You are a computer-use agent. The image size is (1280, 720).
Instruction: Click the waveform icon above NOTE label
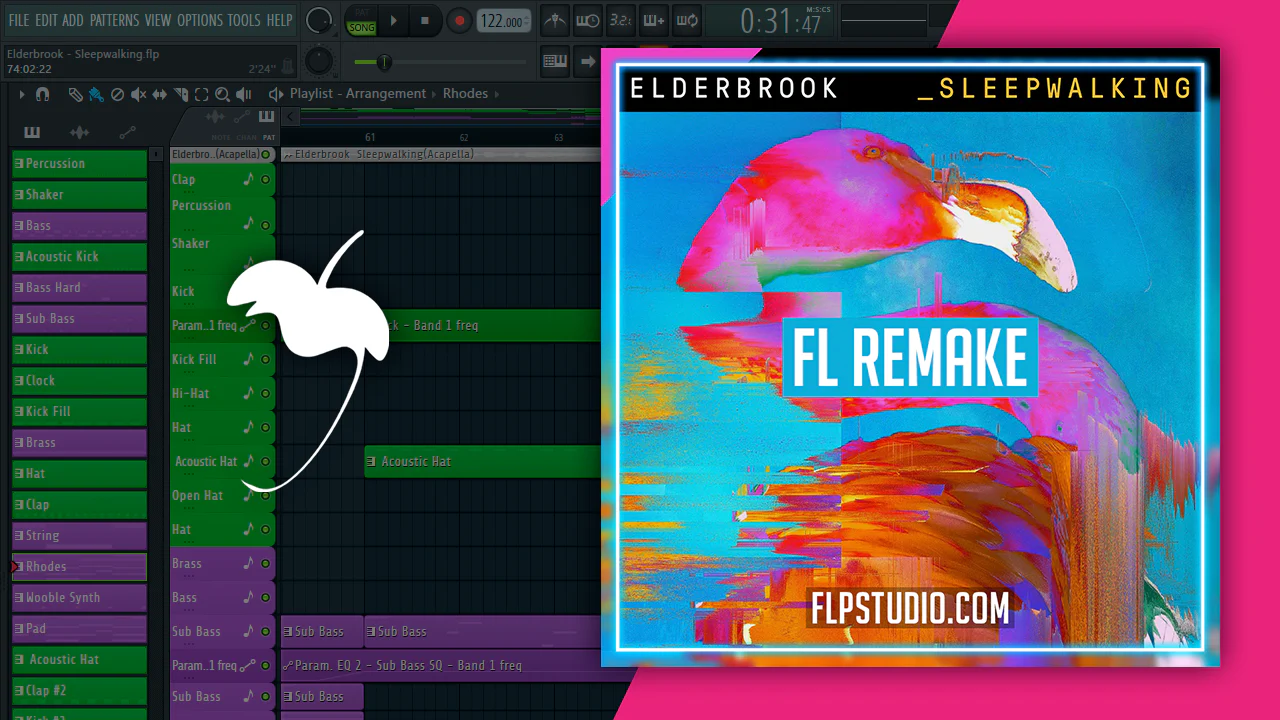pos(215,118)
